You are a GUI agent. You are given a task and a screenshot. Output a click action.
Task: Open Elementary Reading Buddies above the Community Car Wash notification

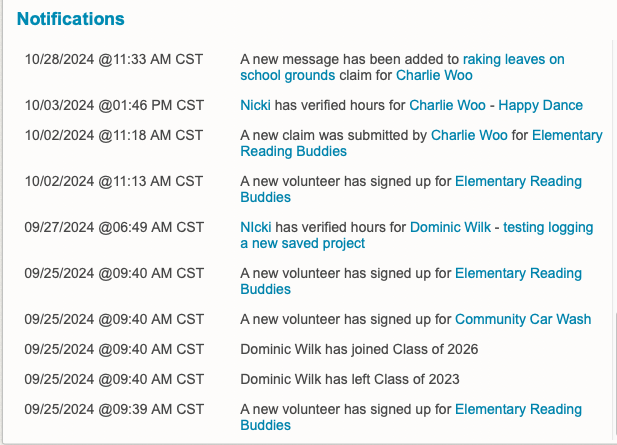(518, 273)
